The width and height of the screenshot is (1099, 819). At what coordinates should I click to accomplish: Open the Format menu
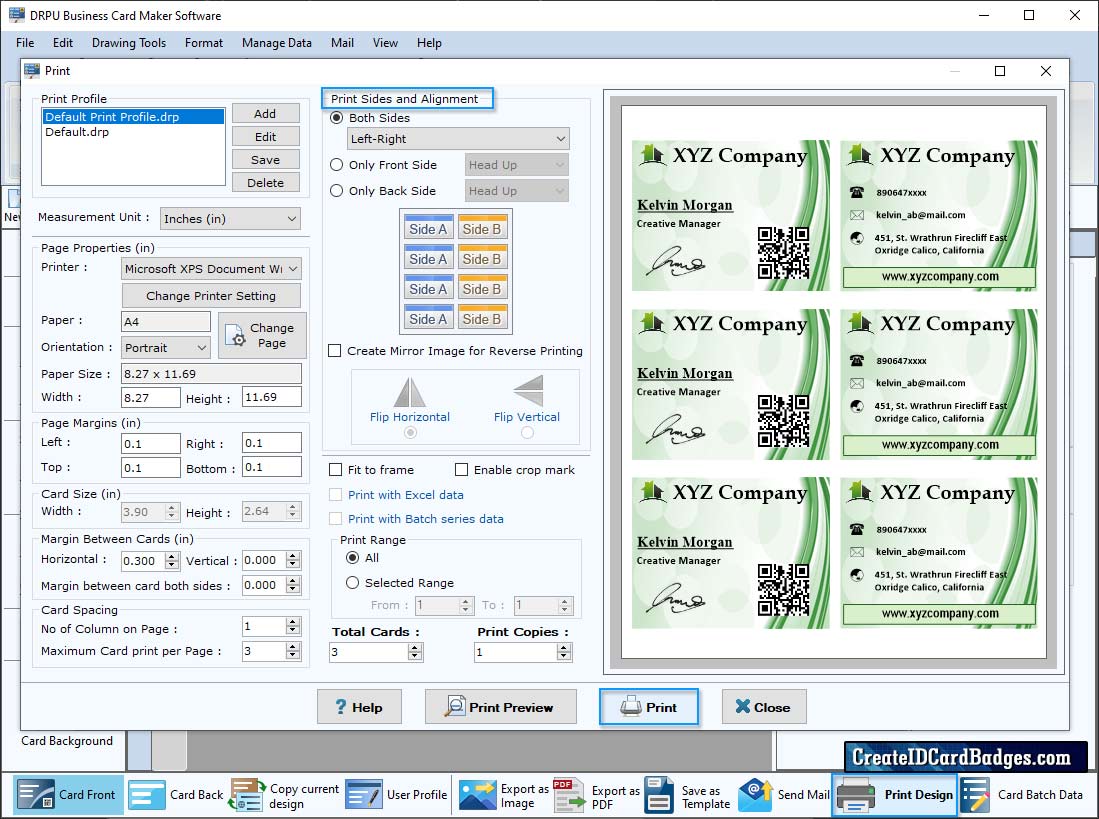point(204,43)
